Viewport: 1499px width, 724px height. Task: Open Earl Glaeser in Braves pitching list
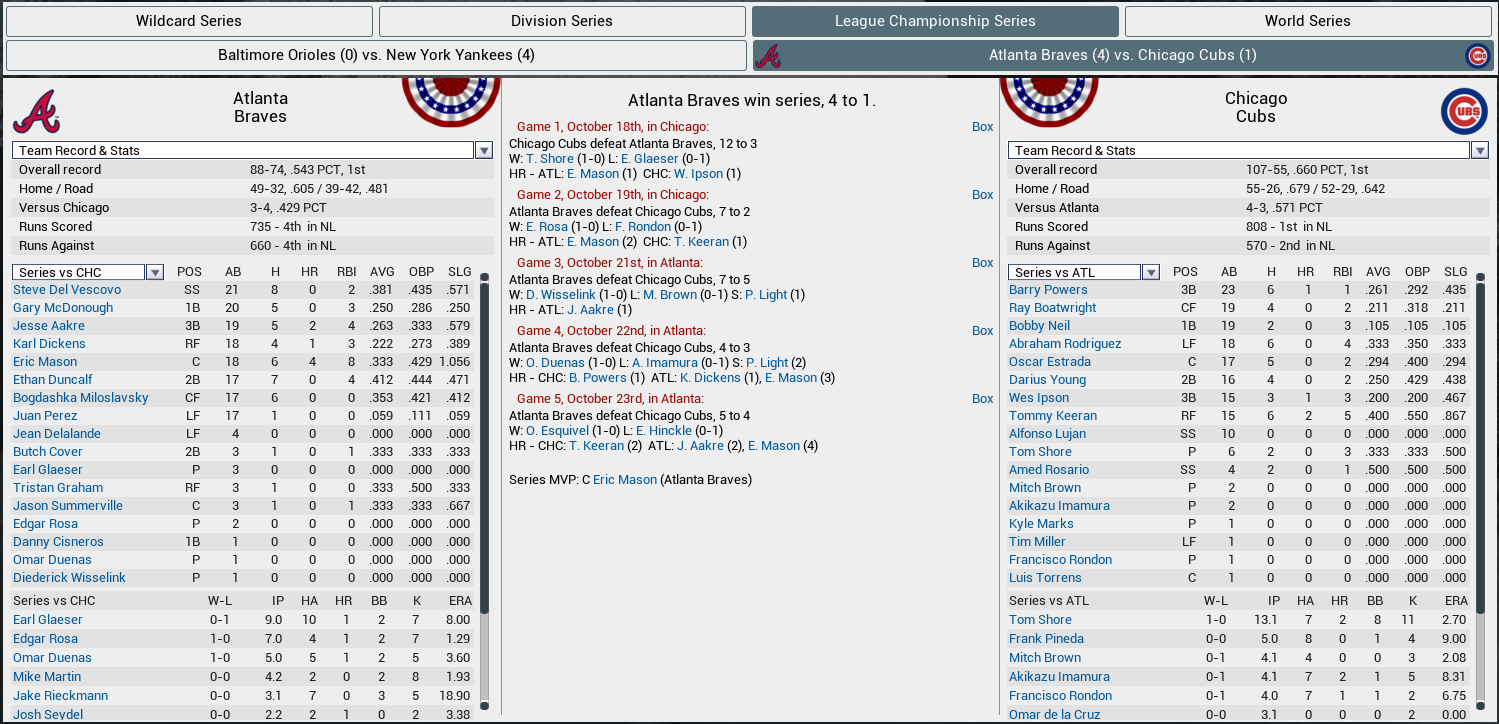coord(48,620)
